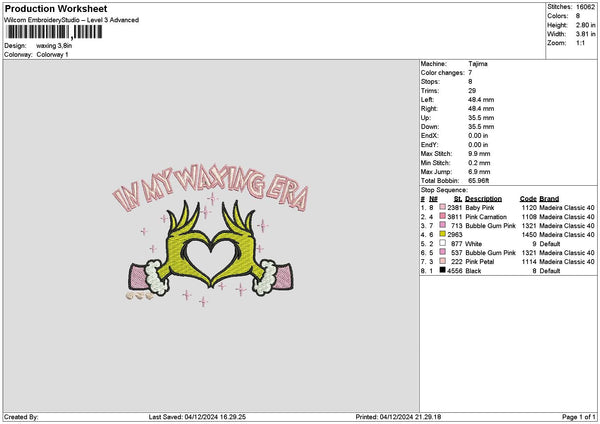
Task: Select the 'EndY:' label
Action: (430, 145)
